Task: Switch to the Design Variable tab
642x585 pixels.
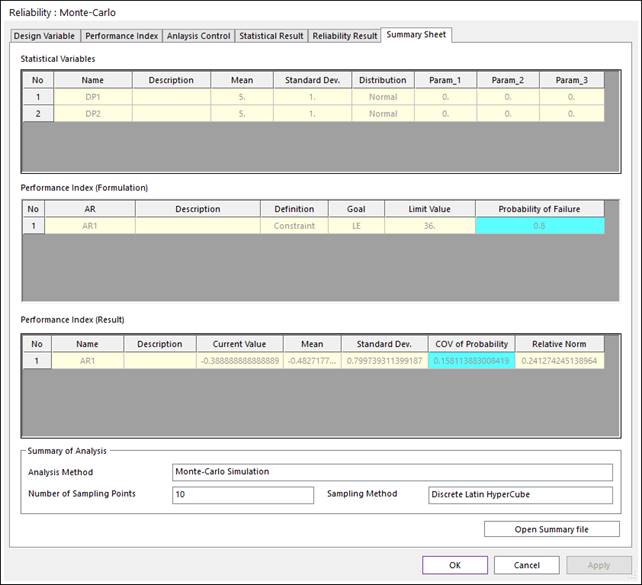Action: (45, 36)
